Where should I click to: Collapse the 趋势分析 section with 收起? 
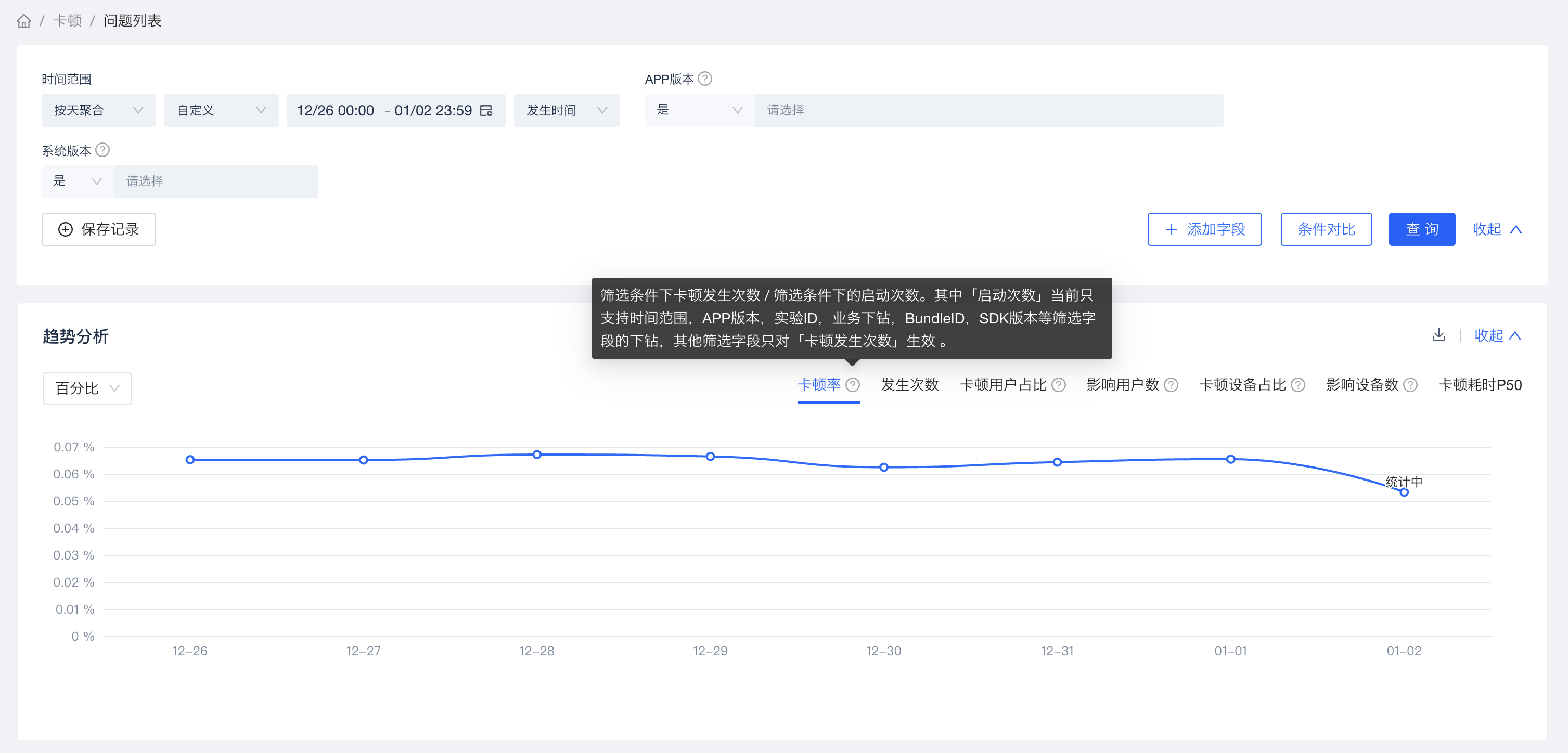pos(1497,336)
